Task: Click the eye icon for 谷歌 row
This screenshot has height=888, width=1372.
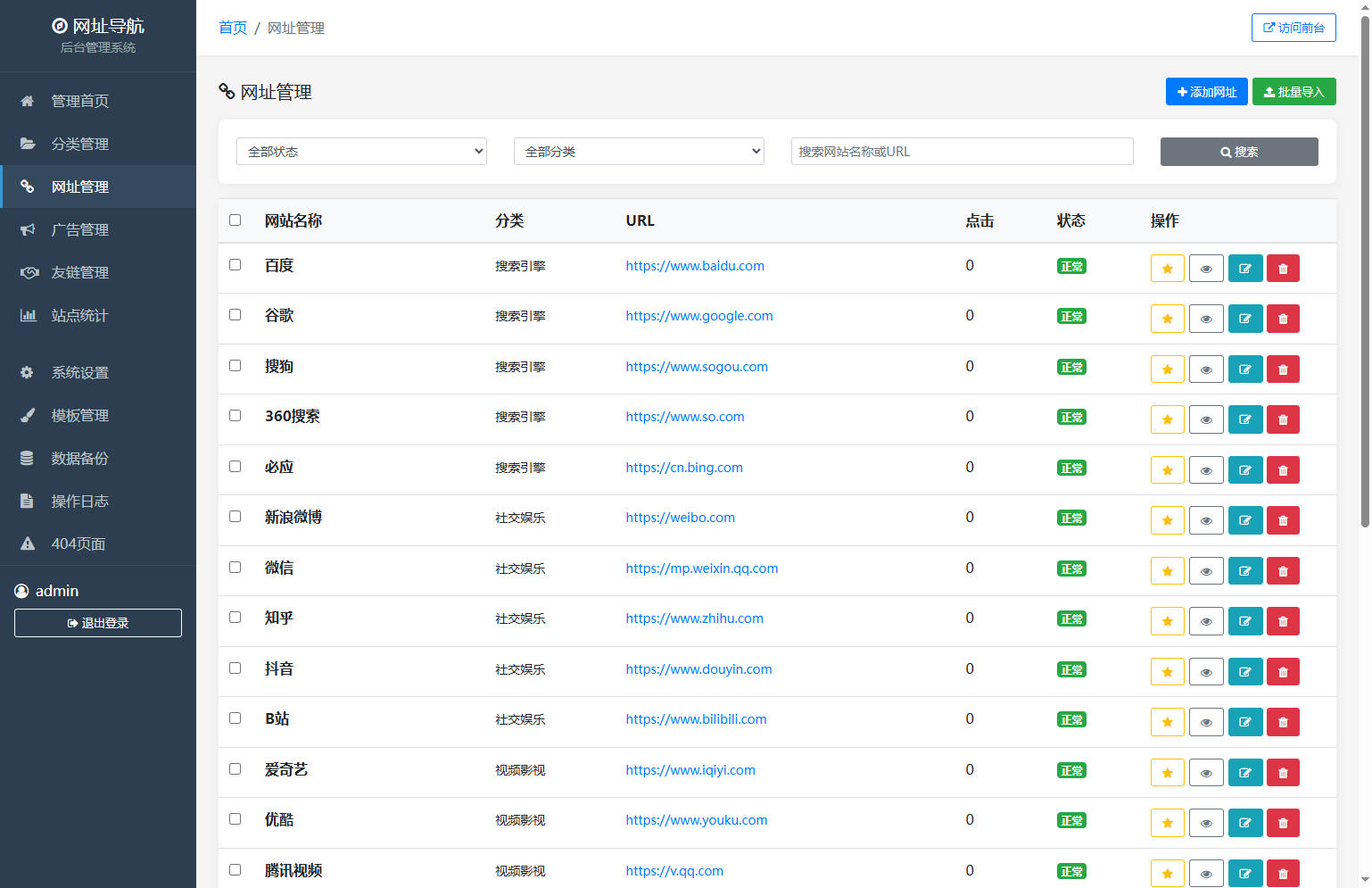Action: [x=1206, y=319]
